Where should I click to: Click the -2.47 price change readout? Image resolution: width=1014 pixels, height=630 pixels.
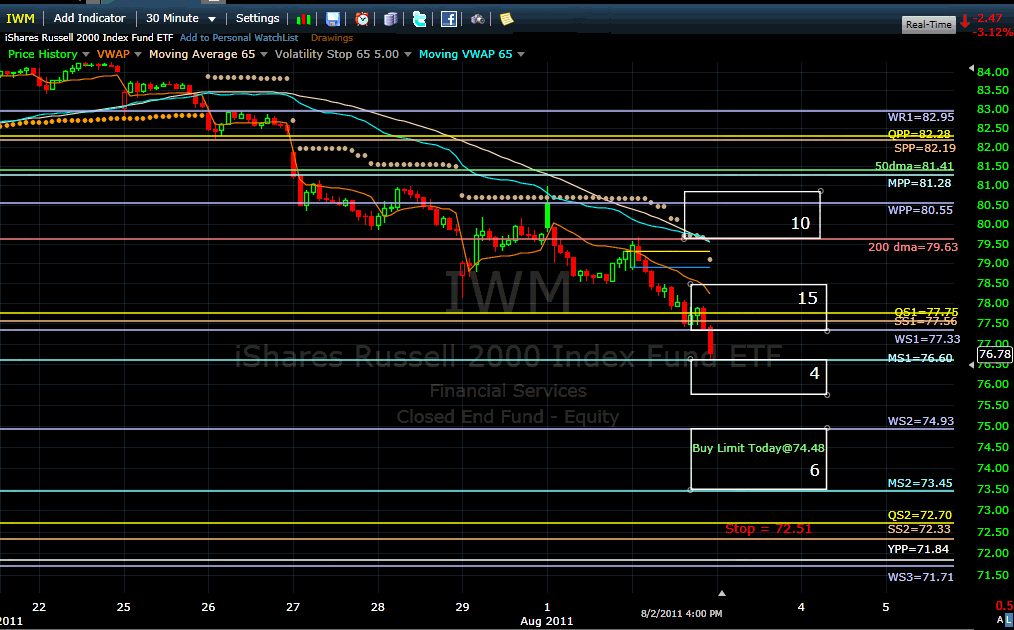[x=987, y=19]
